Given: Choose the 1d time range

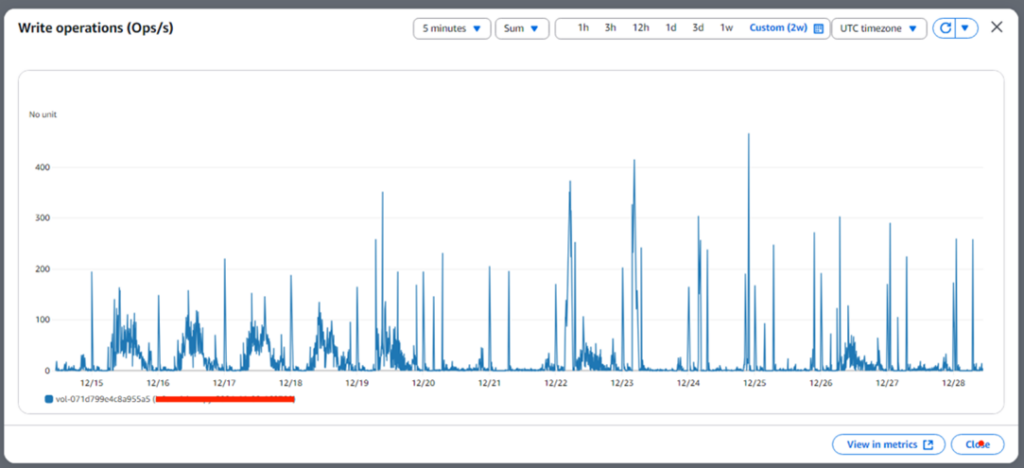Looking at the screenshot, I should pyautogui.click(x=671, y=28).
